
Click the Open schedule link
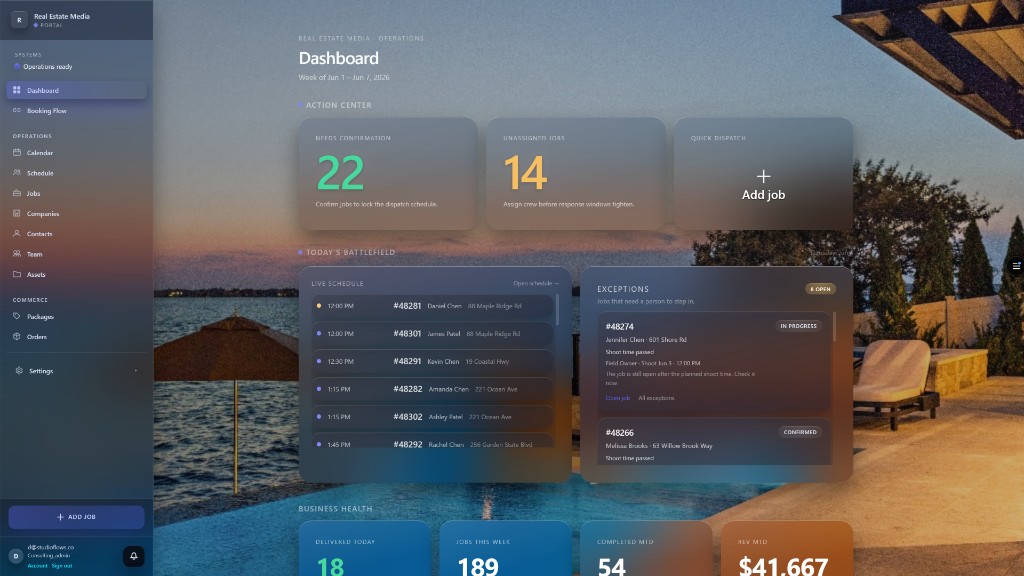[536, 283]
